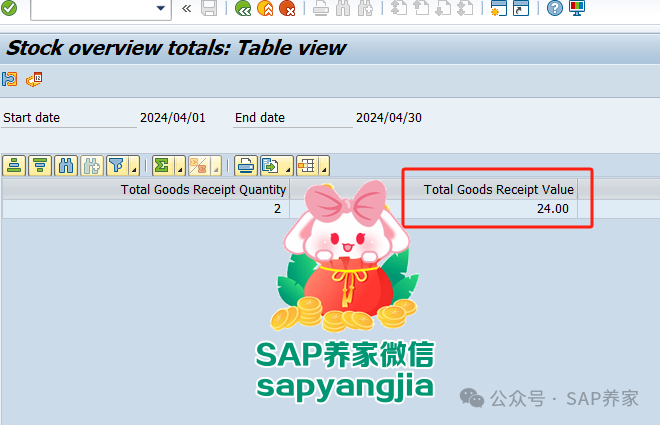Open Help question mark icon
The image size is (660, 425).
click(555, 8)
